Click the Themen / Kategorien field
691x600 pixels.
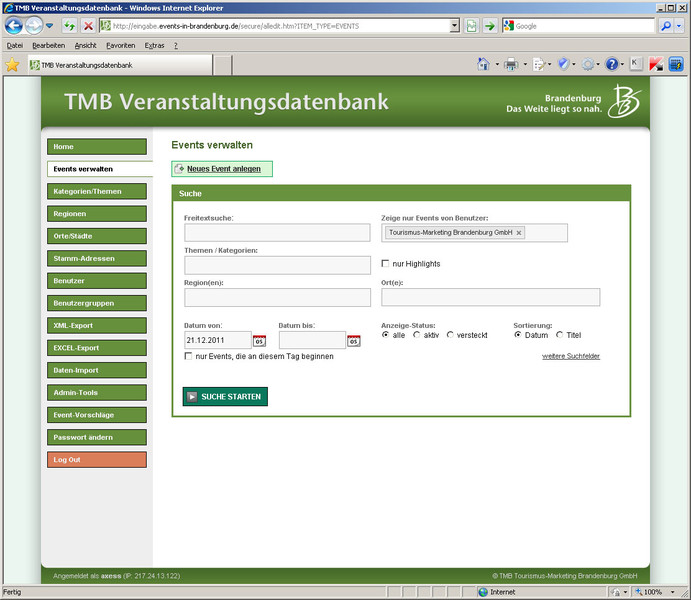coord(277,266)
